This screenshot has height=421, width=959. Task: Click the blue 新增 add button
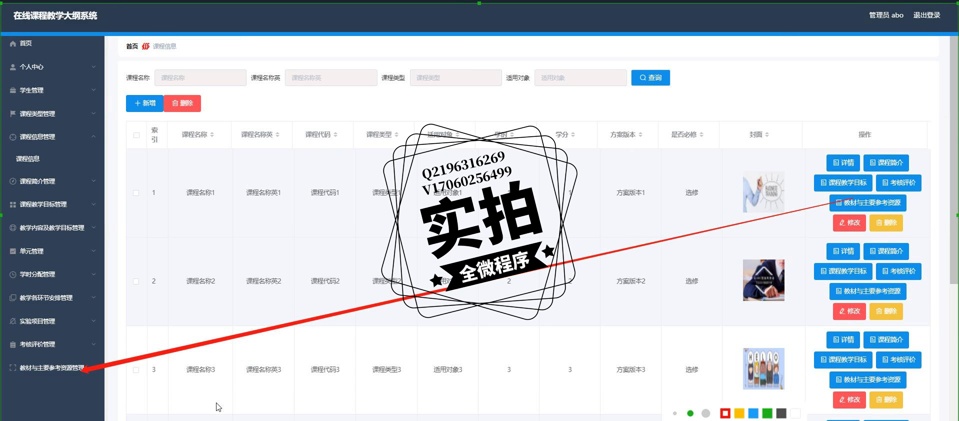pyautogui.click(x=144, y=103)
